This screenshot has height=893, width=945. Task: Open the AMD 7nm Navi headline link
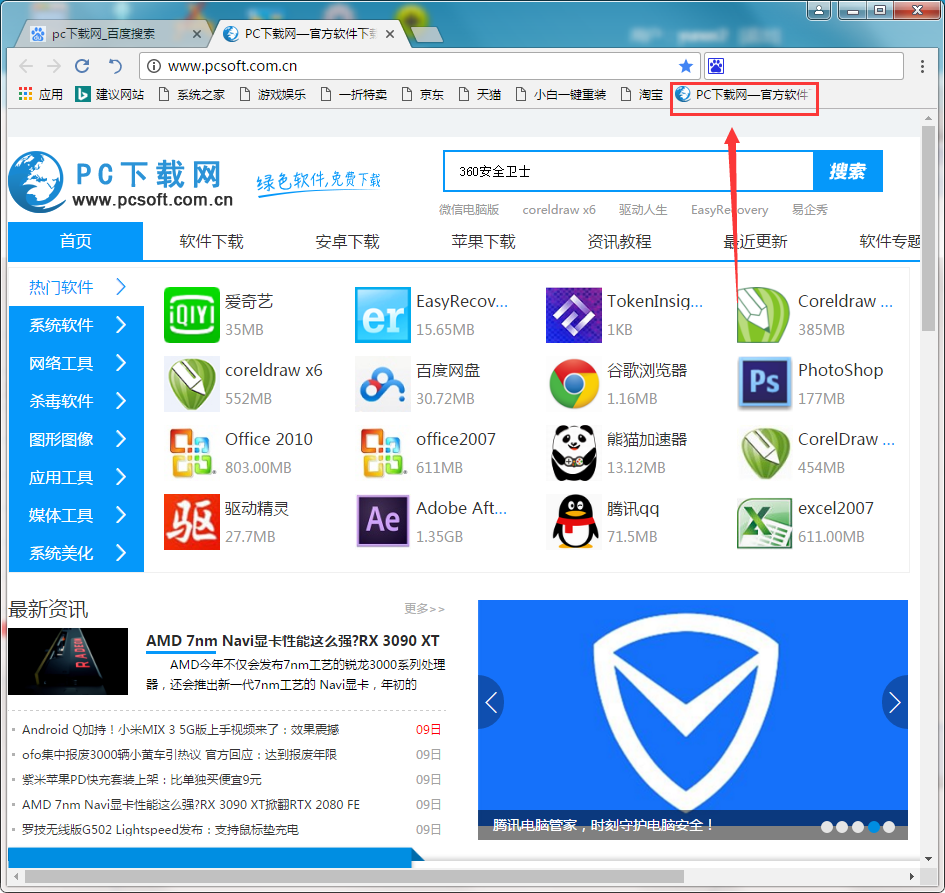pos(292,641)
